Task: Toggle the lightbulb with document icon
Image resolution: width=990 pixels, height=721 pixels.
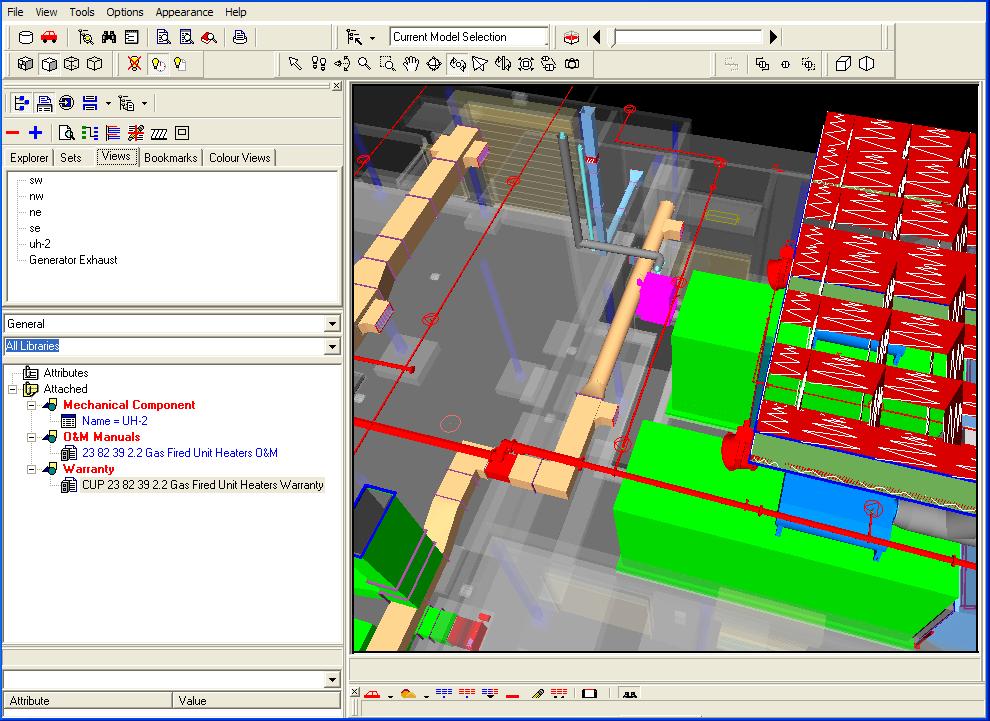Action: (180, 64)
